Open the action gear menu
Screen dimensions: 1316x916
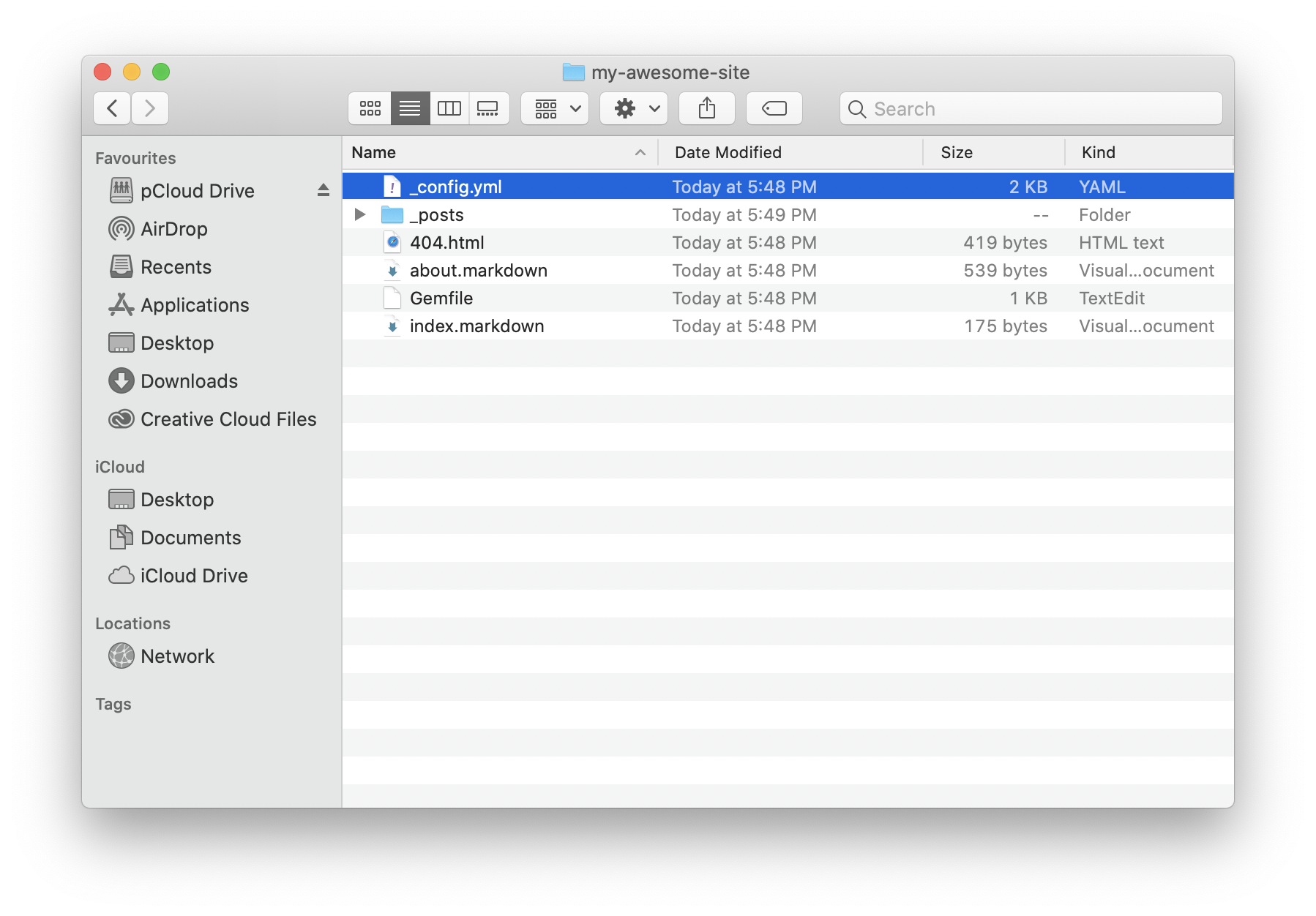[635, 109]
